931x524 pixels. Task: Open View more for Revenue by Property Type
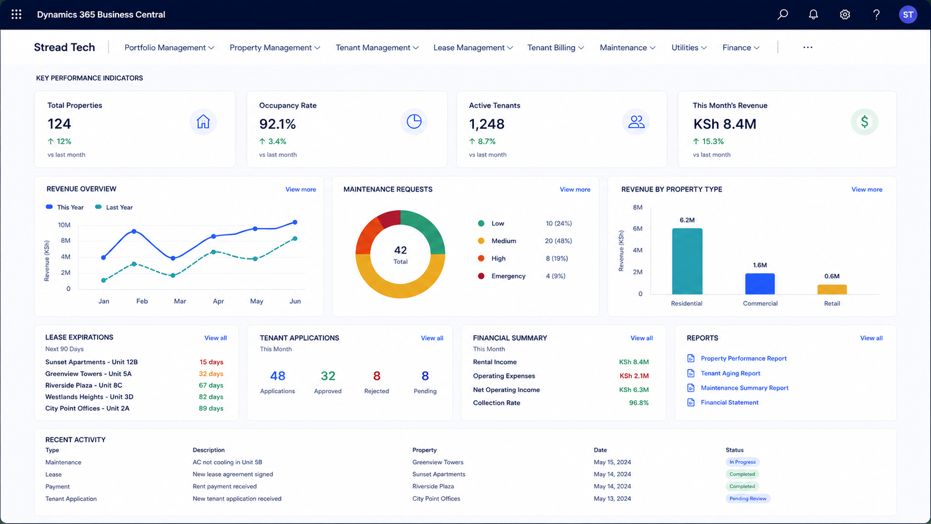coord(867,189)
